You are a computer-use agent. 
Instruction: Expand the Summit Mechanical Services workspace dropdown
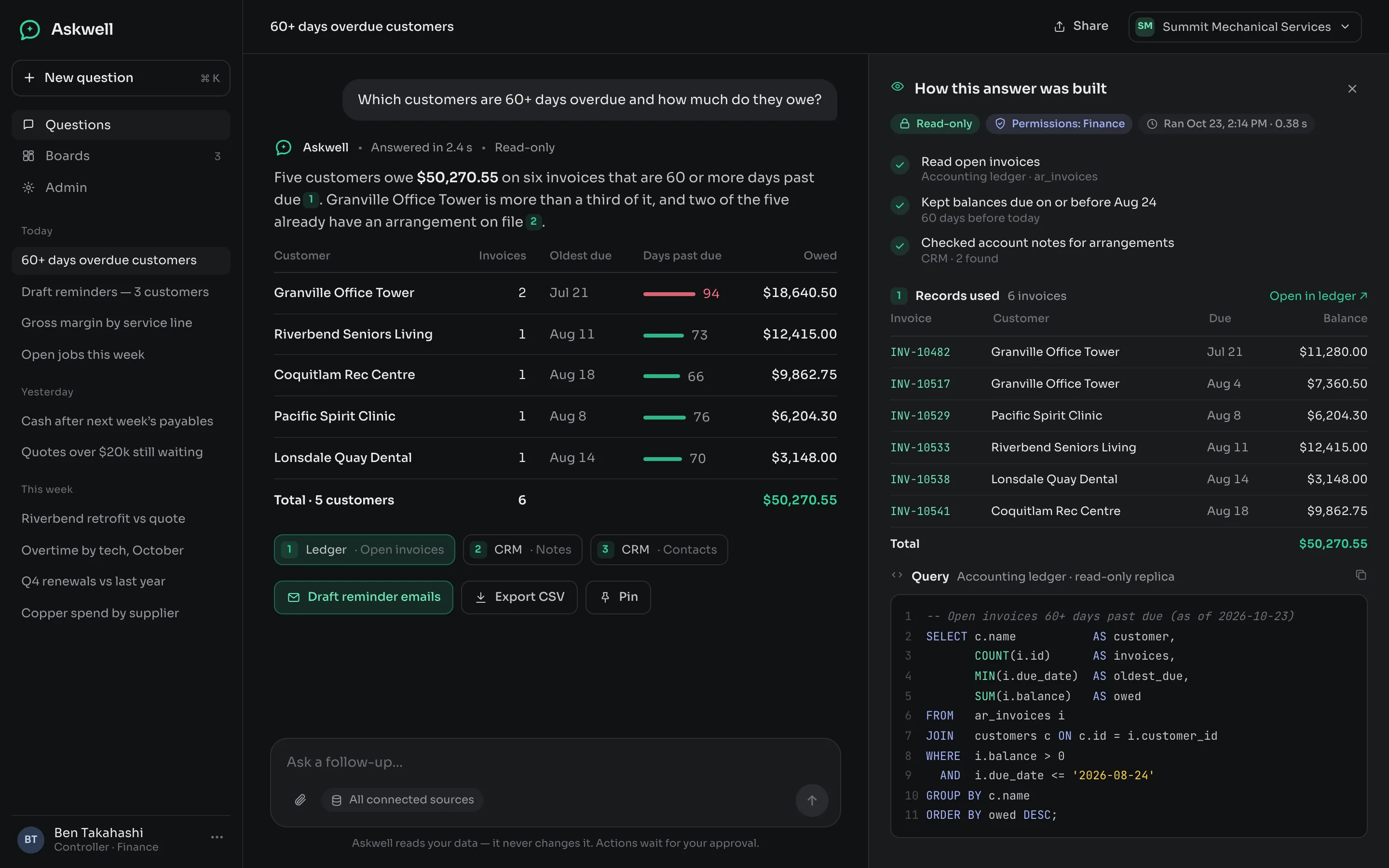pos(1244,27)
